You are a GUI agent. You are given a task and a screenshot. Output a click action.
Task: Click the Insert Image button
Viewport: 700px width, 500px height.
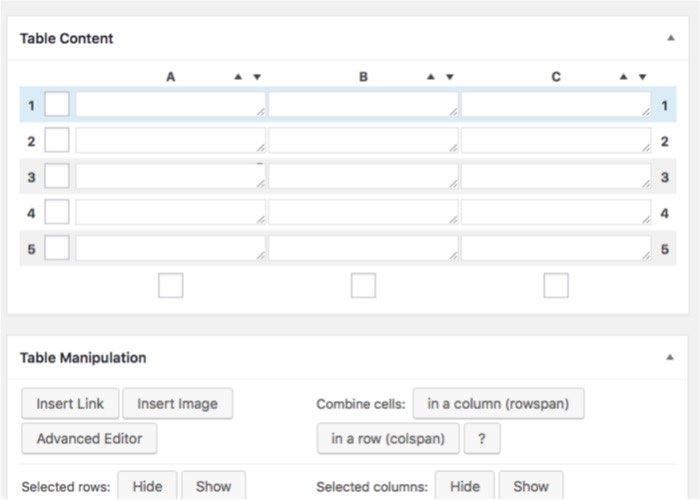[177, 404]
